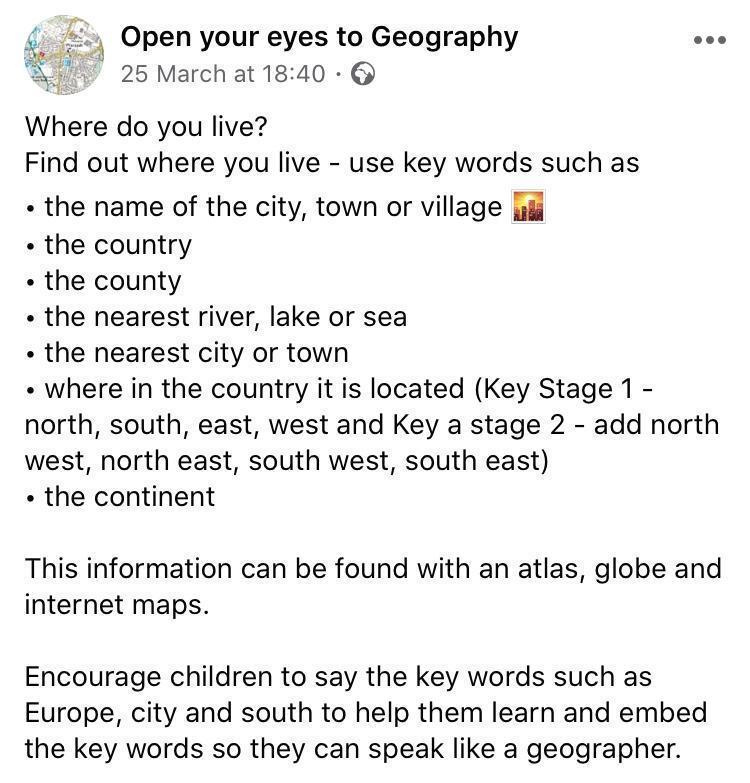Click the 'internet maps.' text
The height and width of the screenshot is (783, 750).
click(x=117, y=605)
